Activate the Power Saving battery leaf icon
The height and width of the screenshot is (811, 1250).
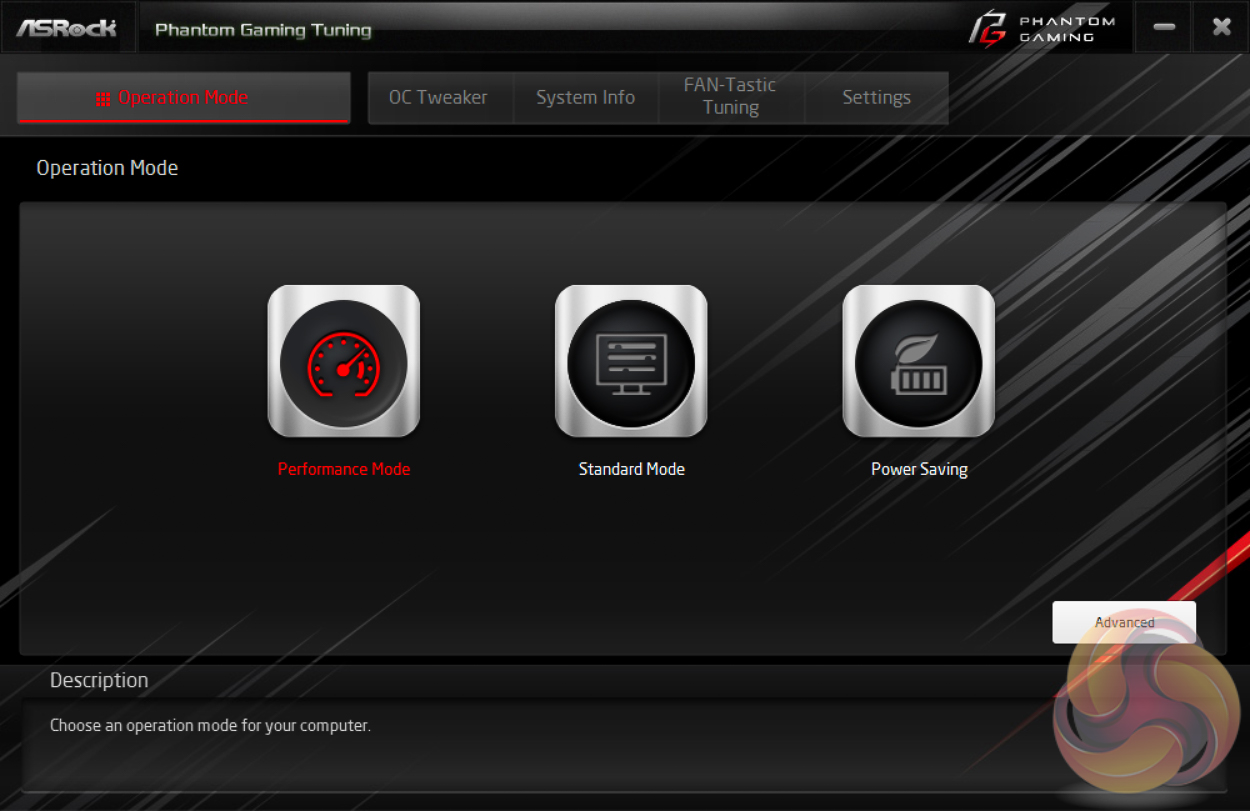(919, 361)
